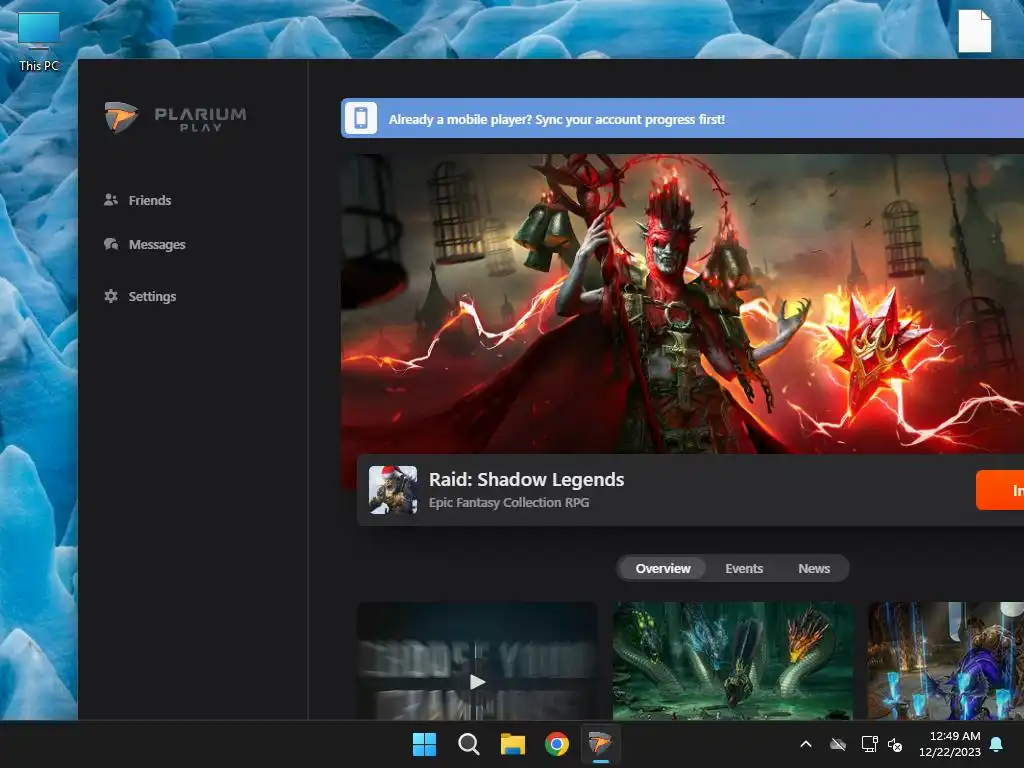Click the Raid: Shadow Legends game icon
The width and height of the screenshot is (1024, 768).
coord(392,490)
